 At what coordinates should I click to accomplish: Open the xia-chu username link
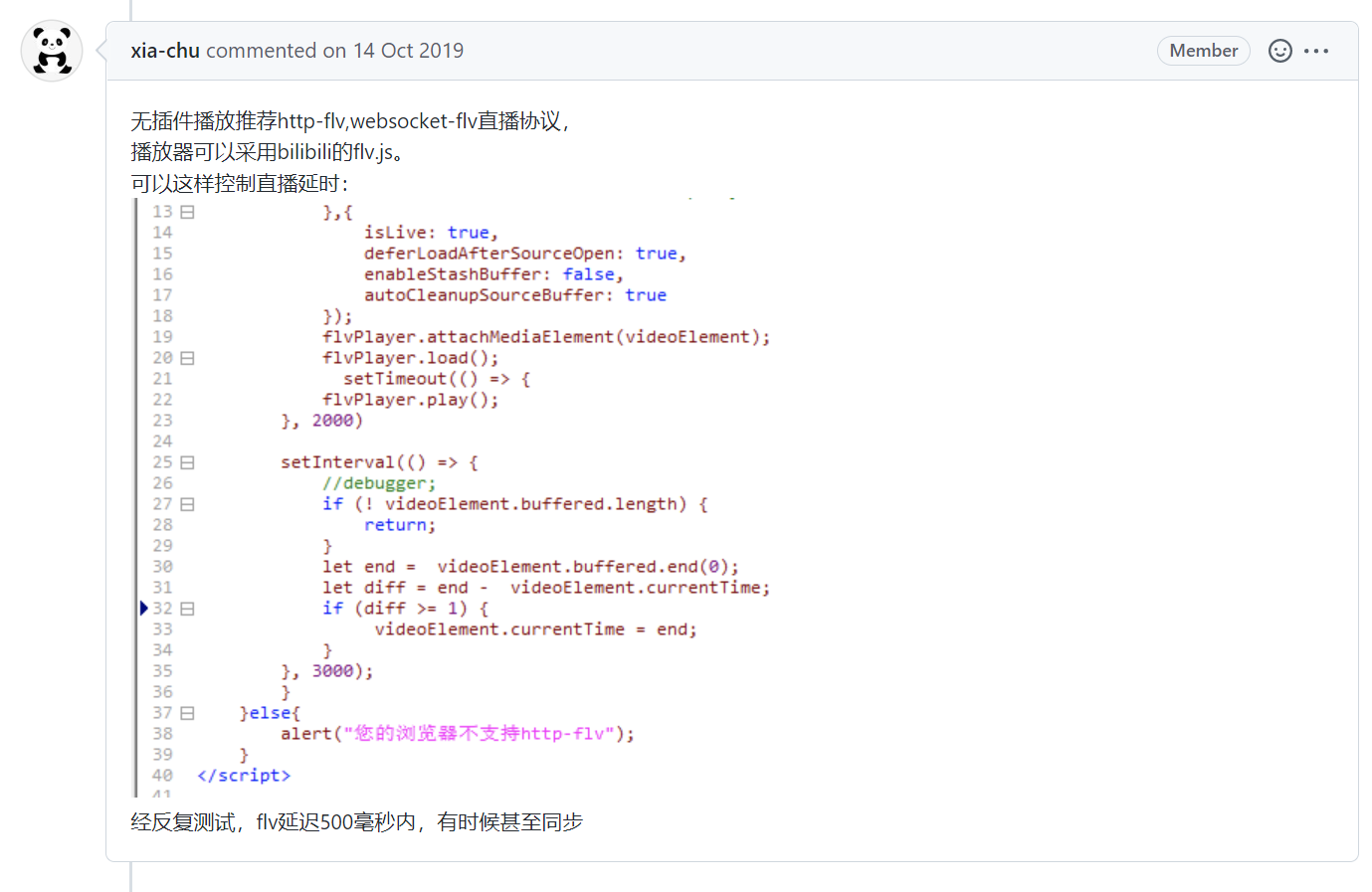click(x=165, y=51)
